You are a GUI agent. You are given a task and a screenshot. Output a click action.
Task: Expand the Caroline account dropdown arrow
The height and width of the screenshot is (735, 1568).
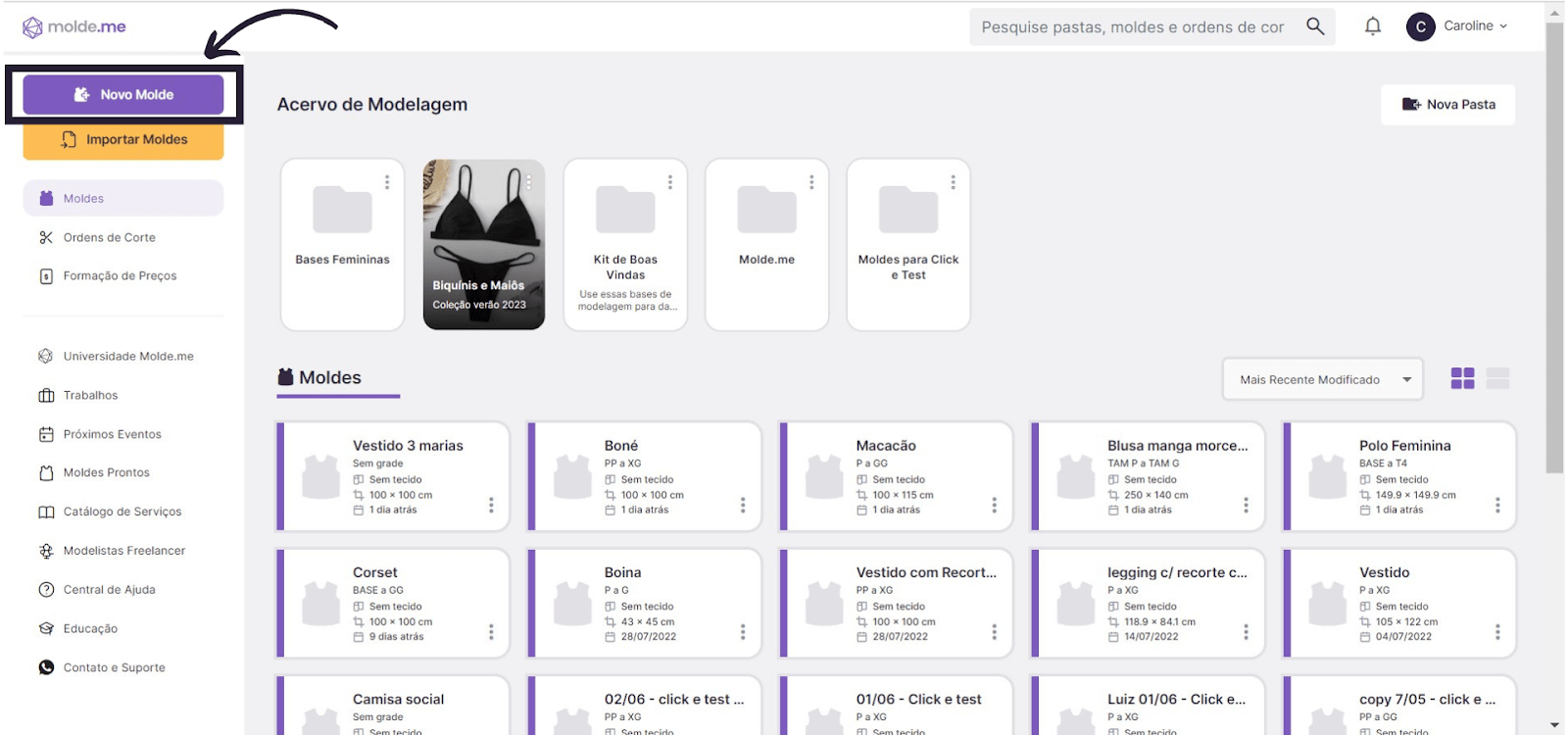pyautogui.click(x=1503, y=26)
